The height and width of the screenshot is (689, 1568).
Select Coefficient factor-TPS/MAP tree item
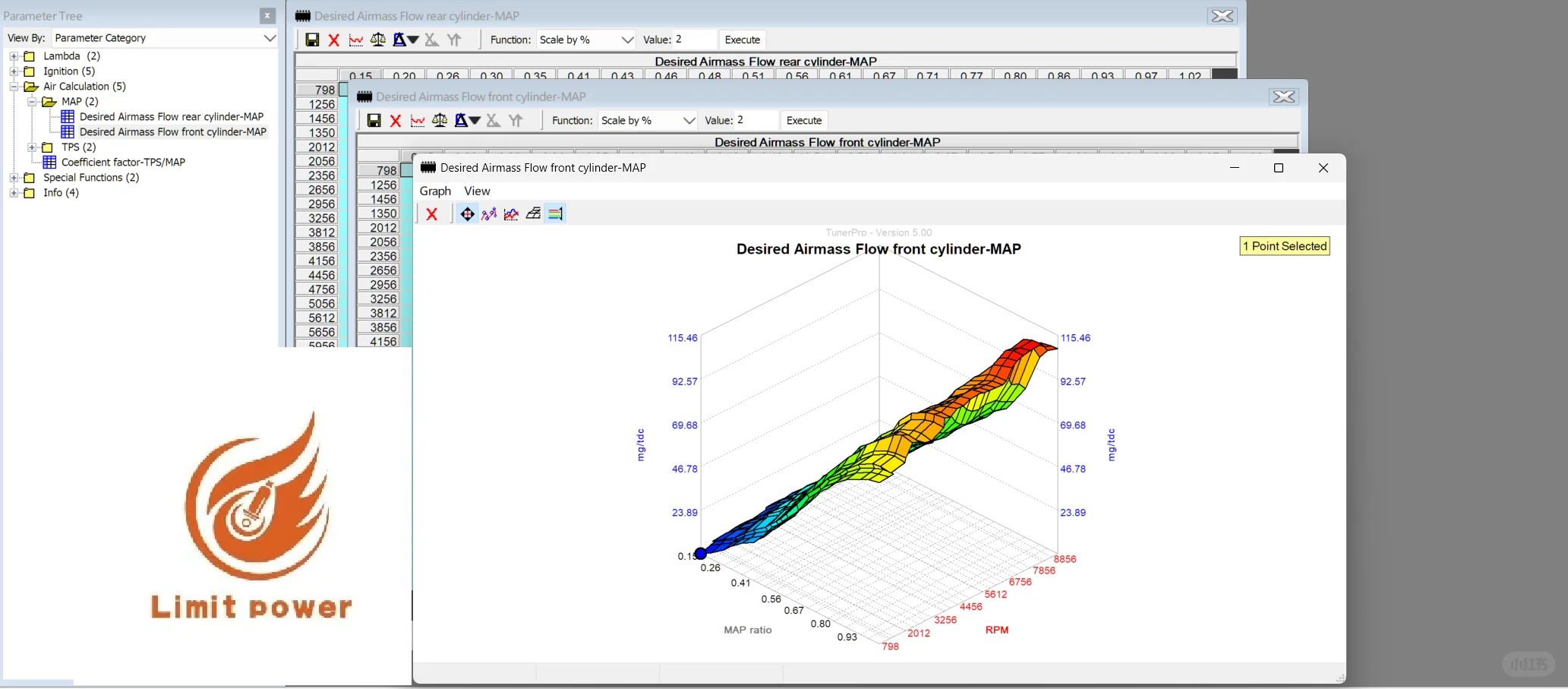(123, 162)
